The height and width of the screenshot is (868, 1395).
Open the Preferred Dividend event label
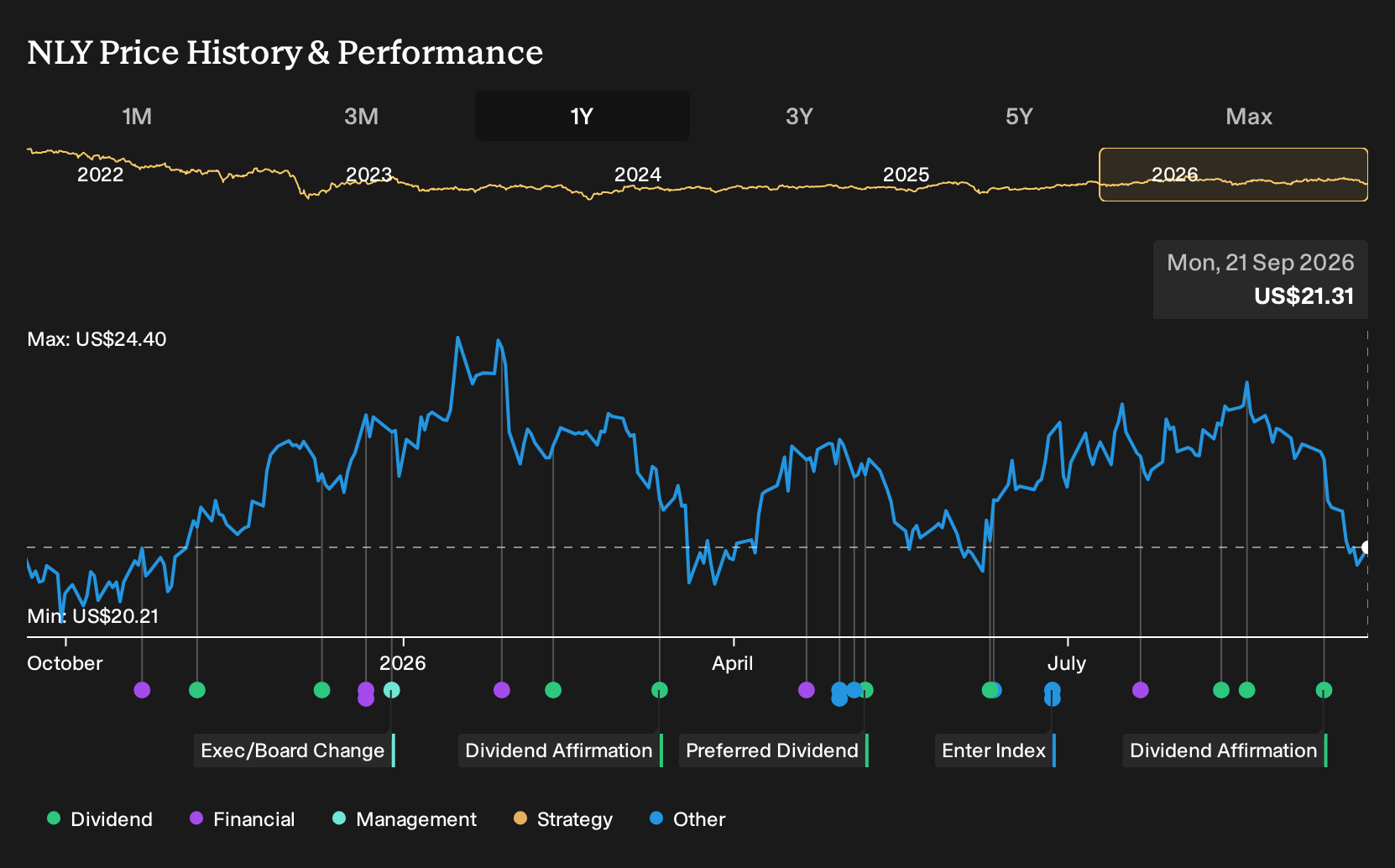(774, 750)
